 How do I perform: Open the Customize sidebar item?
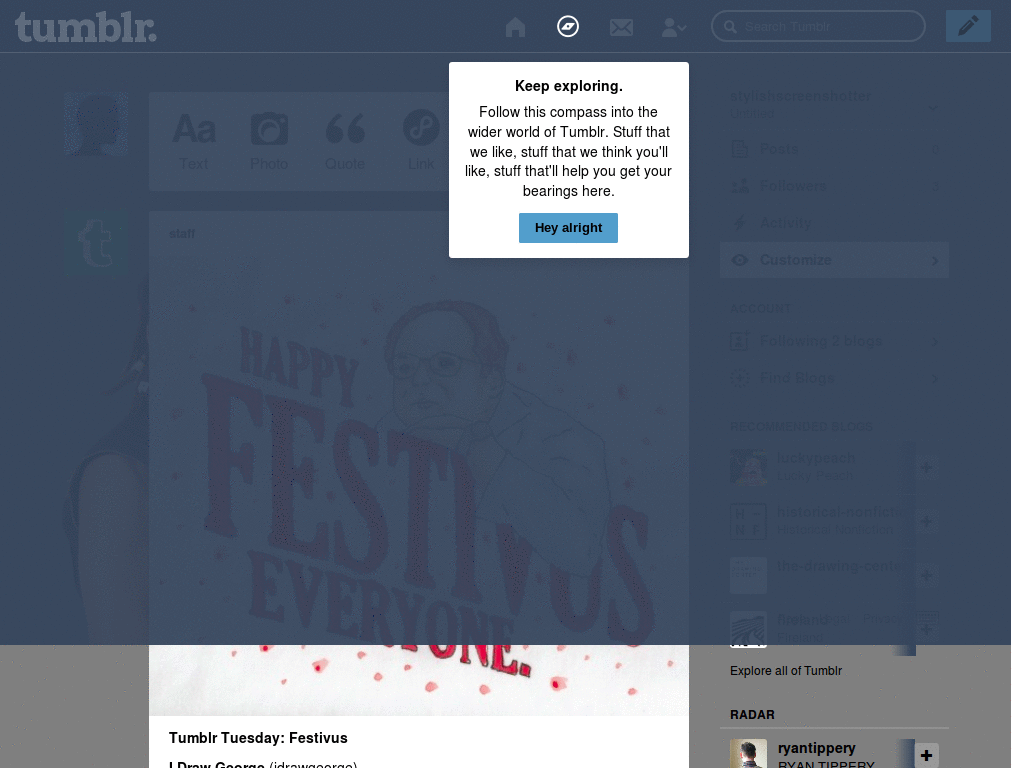click(x=834, y=260)
